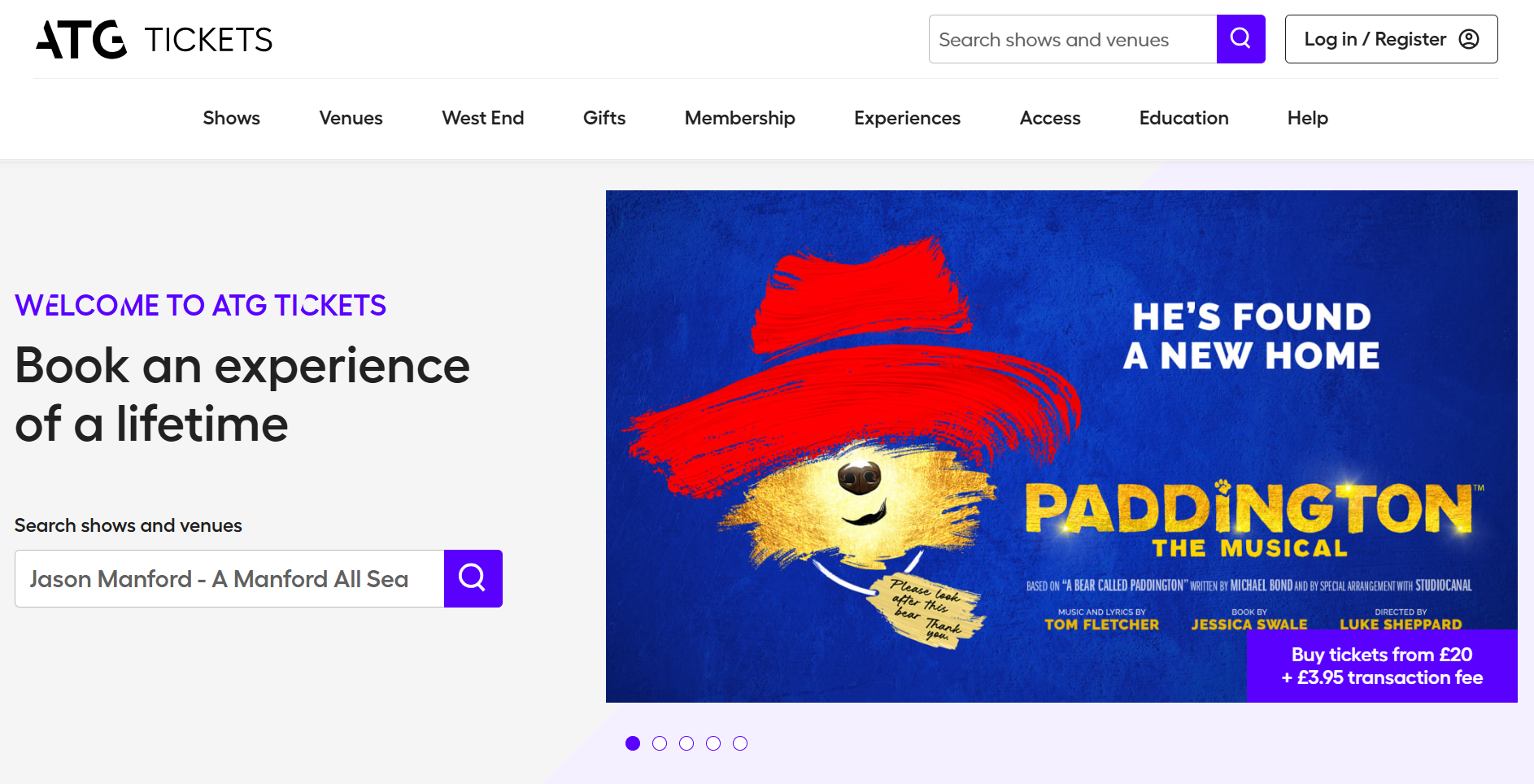Viewport: 1534px width, 784px height.
Task: Select the fourth carousel slide dot
Action: coord(713,743)
